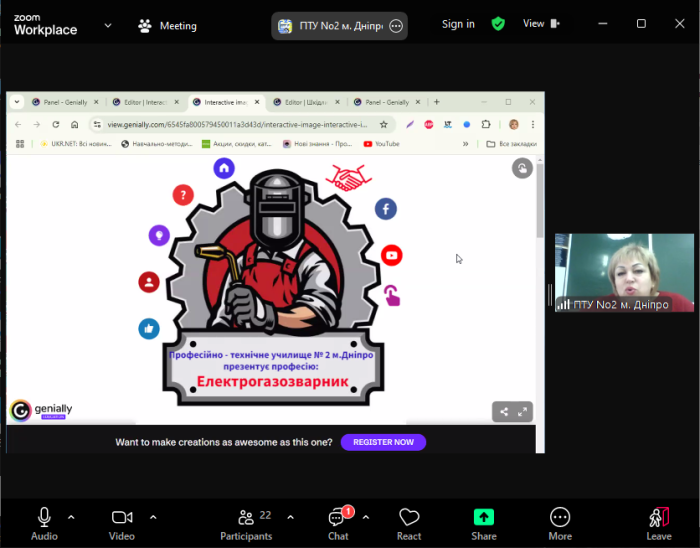Toggle Genially fullscreen mode

pyautogui.click(x=522, y=411)
